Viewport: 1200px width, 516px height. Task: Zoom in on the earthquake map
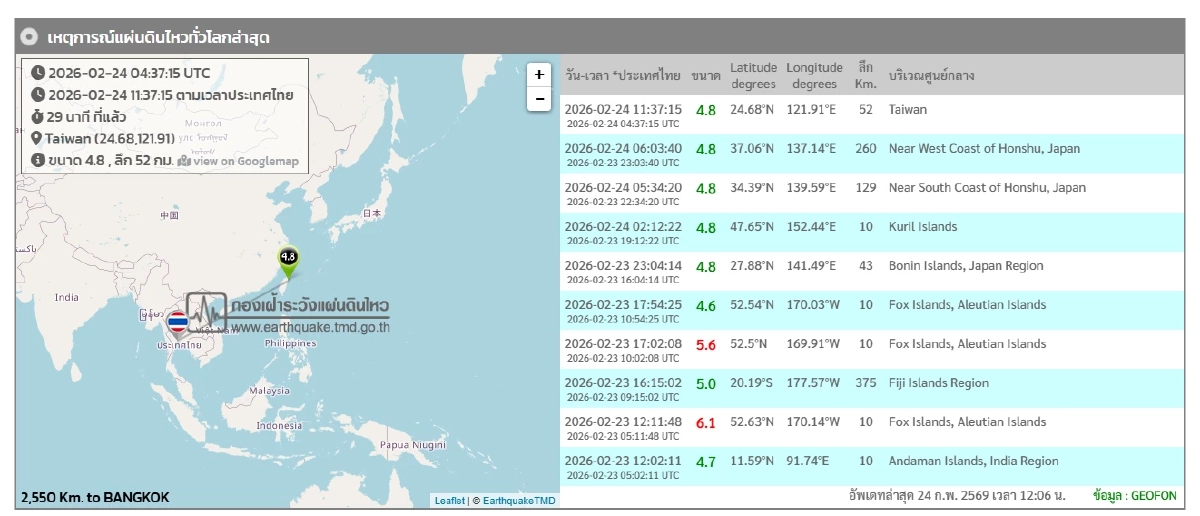(539, 75)
